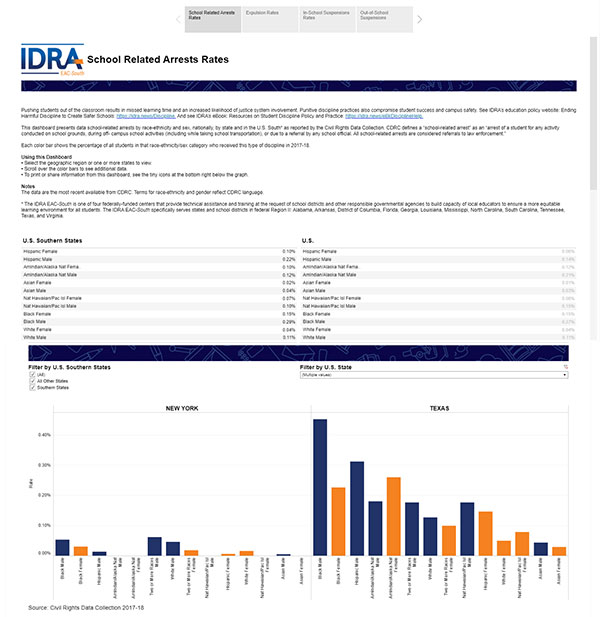
Task: Click the left arrow of tab strip
Action: click(x=176, y=18)
